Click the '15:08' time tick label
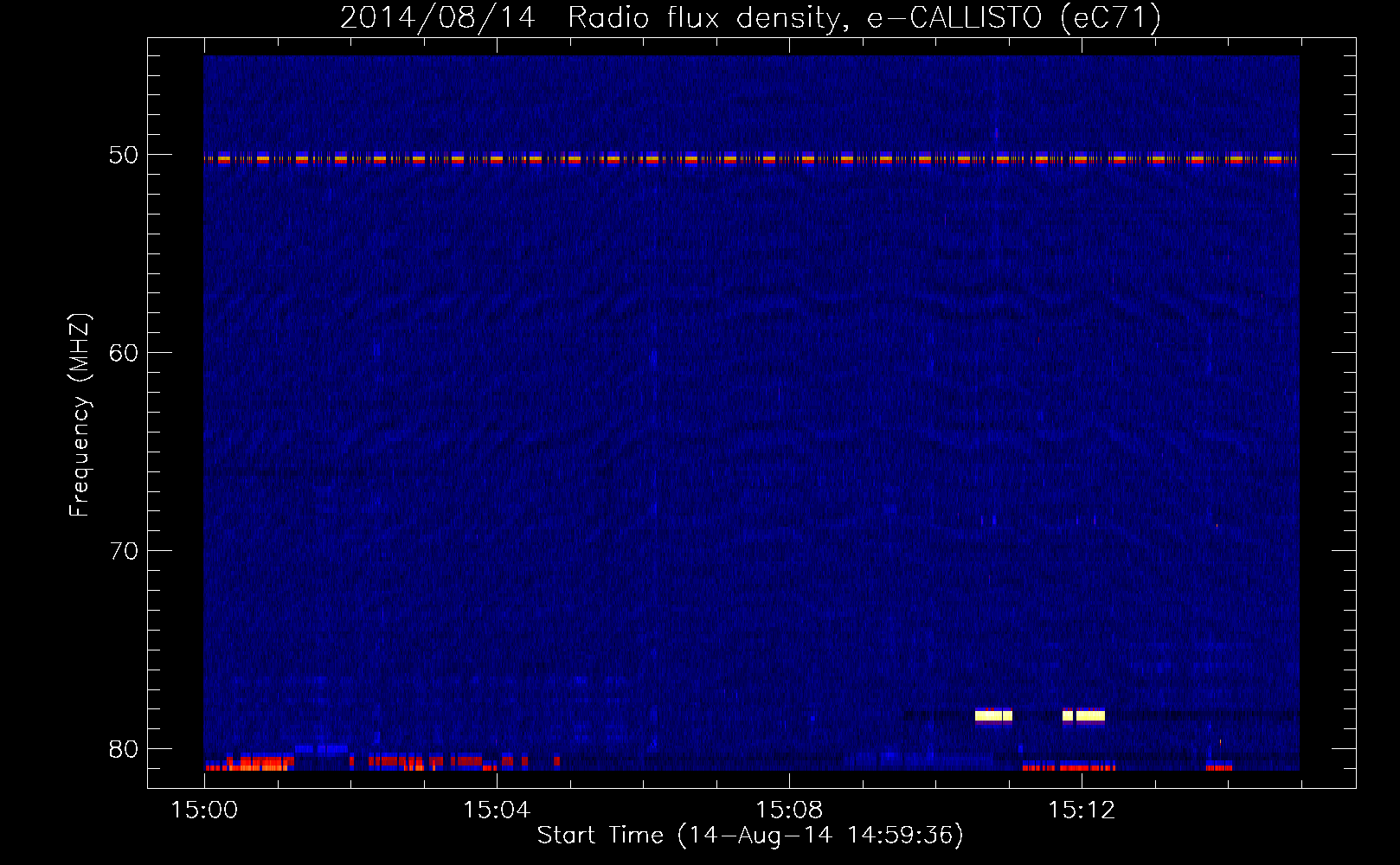1400x865 pixels. click(x=789, y=810)
